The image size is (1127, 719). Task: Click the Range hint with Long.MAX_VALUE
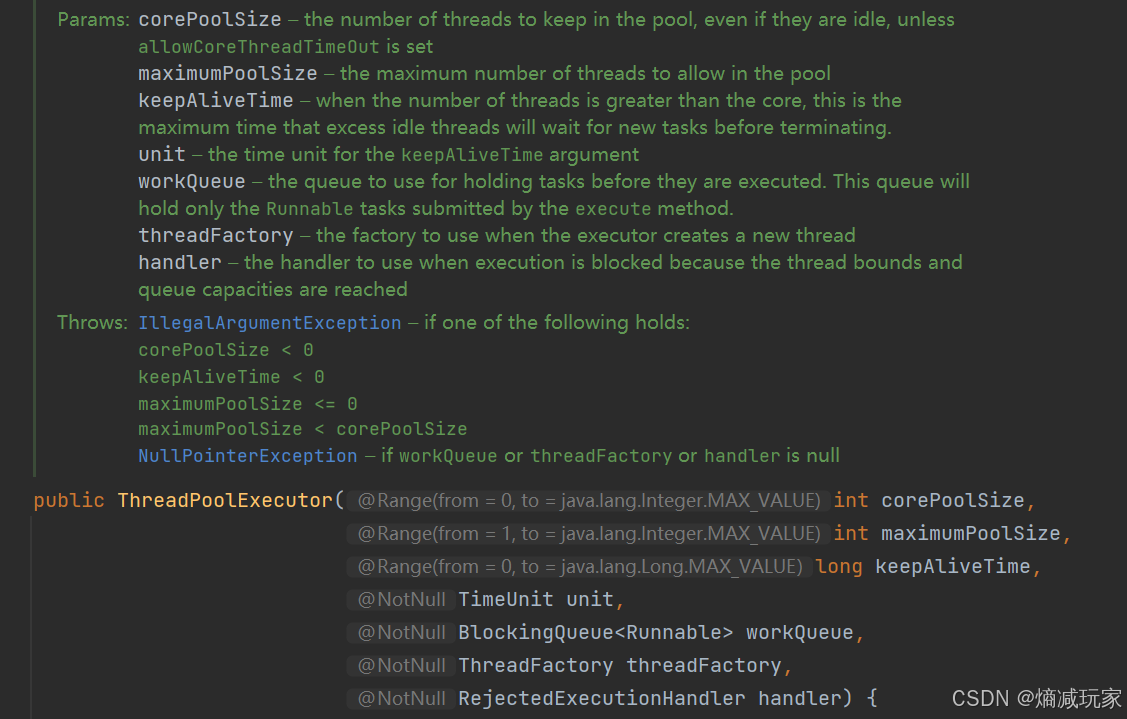point(579,567)
